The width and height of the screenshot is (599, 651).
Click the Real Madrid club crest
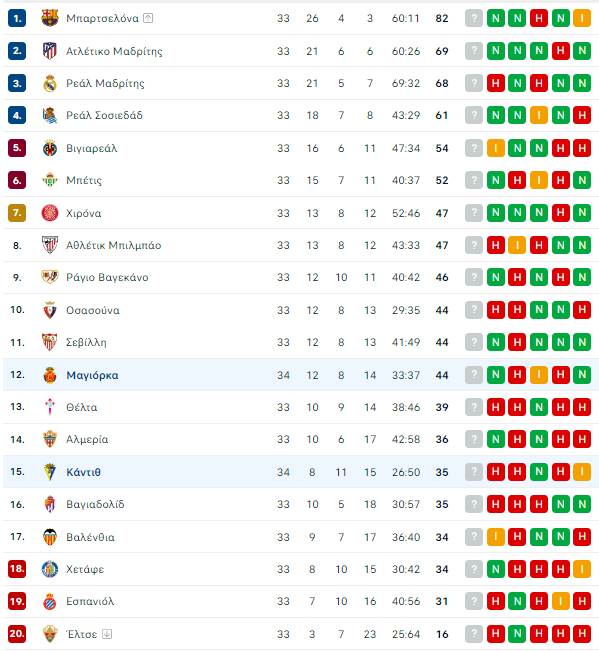[50, 83]
